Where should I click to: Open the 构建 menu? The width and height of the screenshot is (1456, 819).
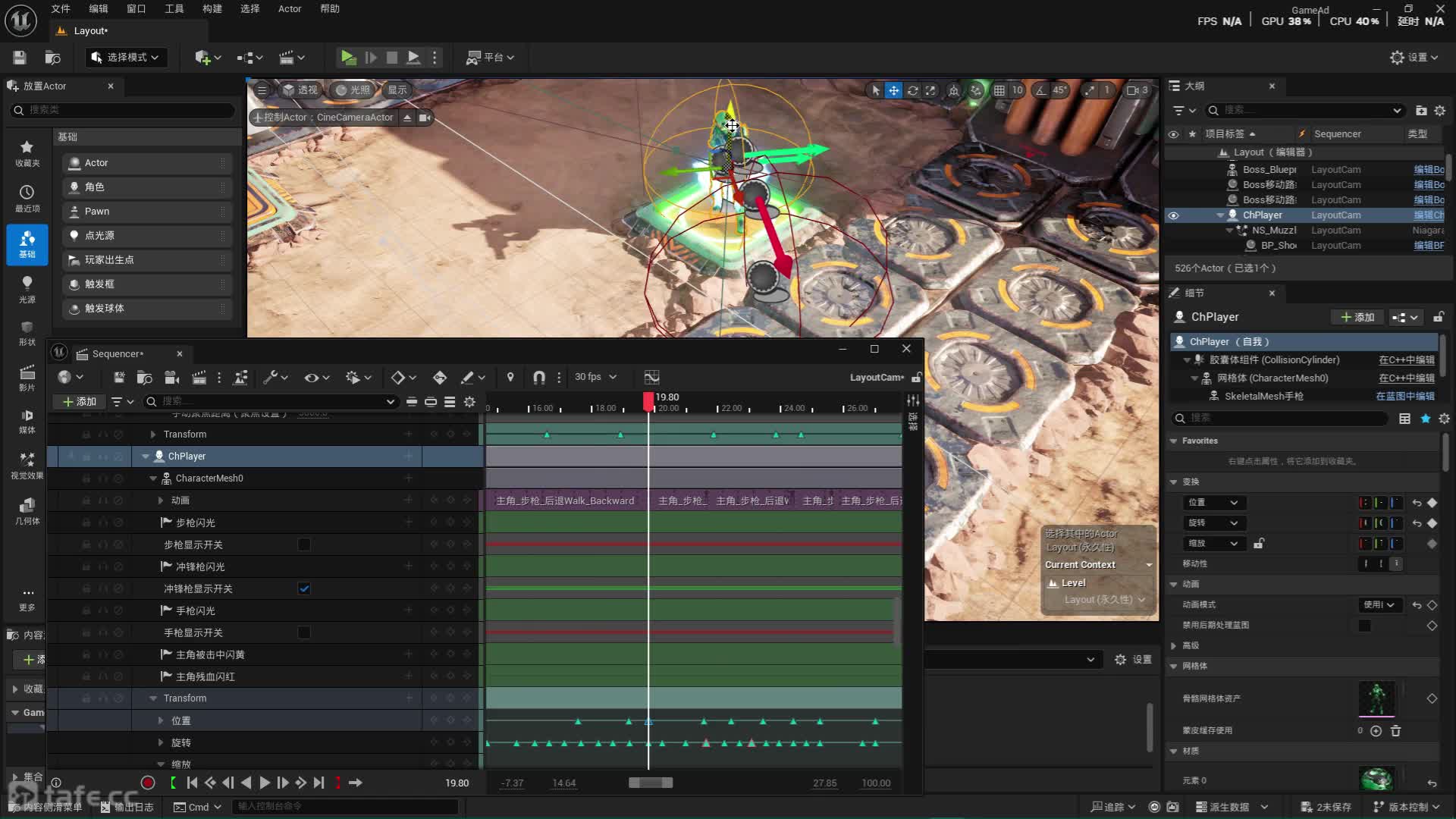pos(212,9)
